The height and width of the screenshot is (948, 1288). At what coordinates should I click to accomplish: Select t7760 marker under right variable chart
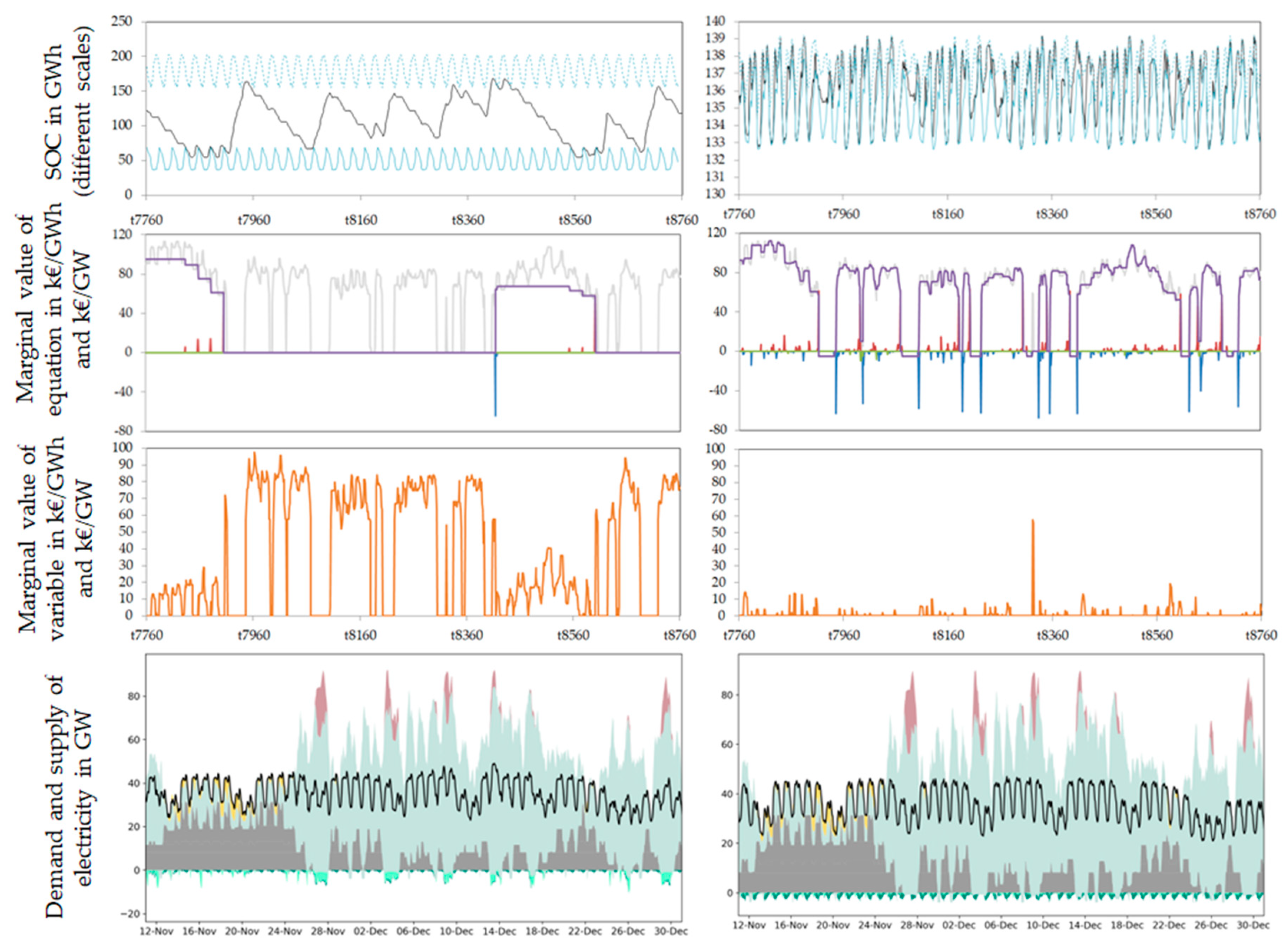(739, 635)
